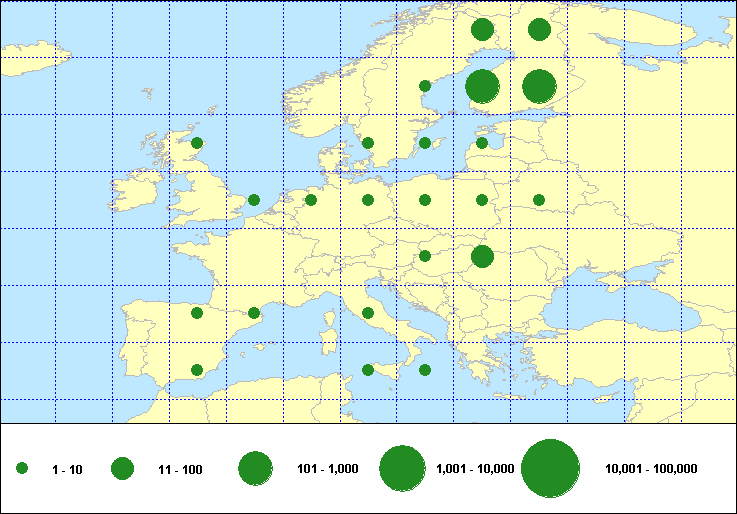
Task: Select the green dot in southern Spain
Action: (197, 370)
